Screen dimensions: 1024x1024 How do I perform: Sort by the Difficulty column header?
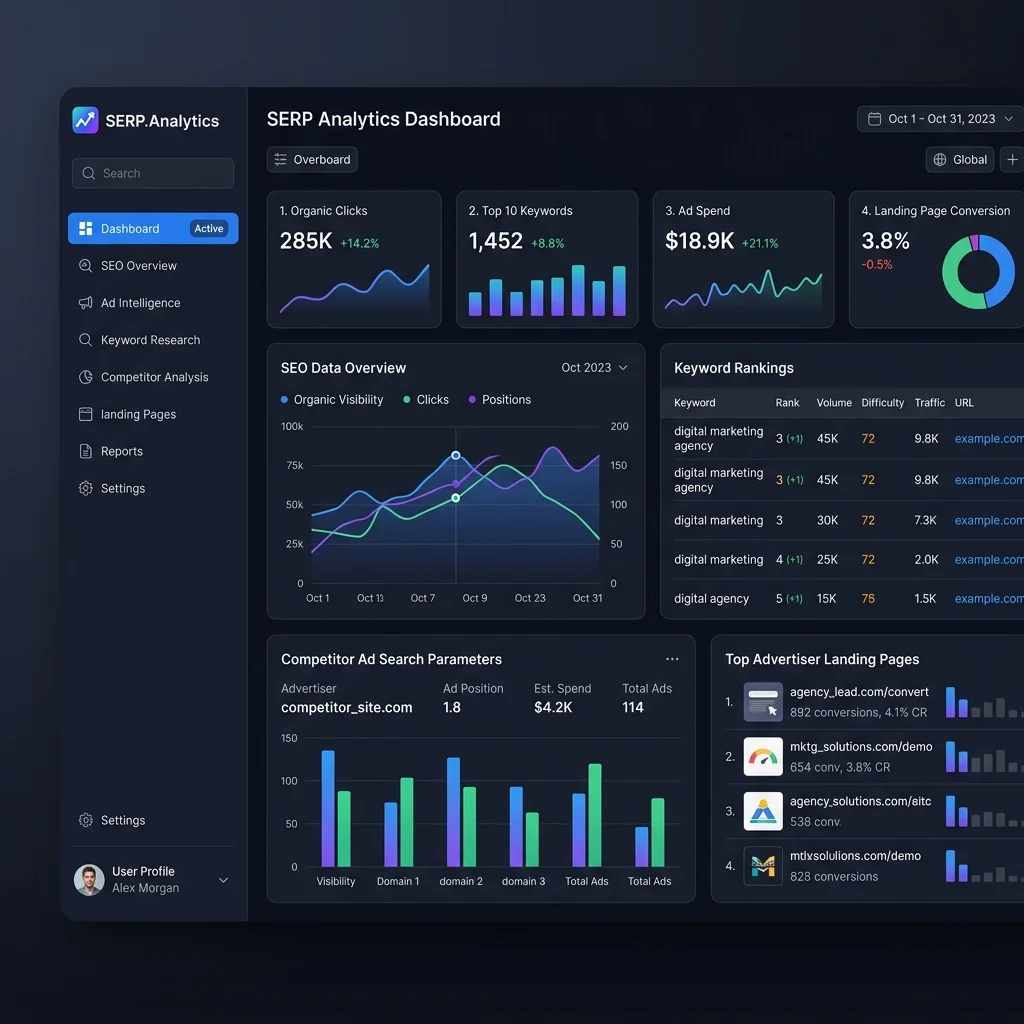[x=882, y=403]
